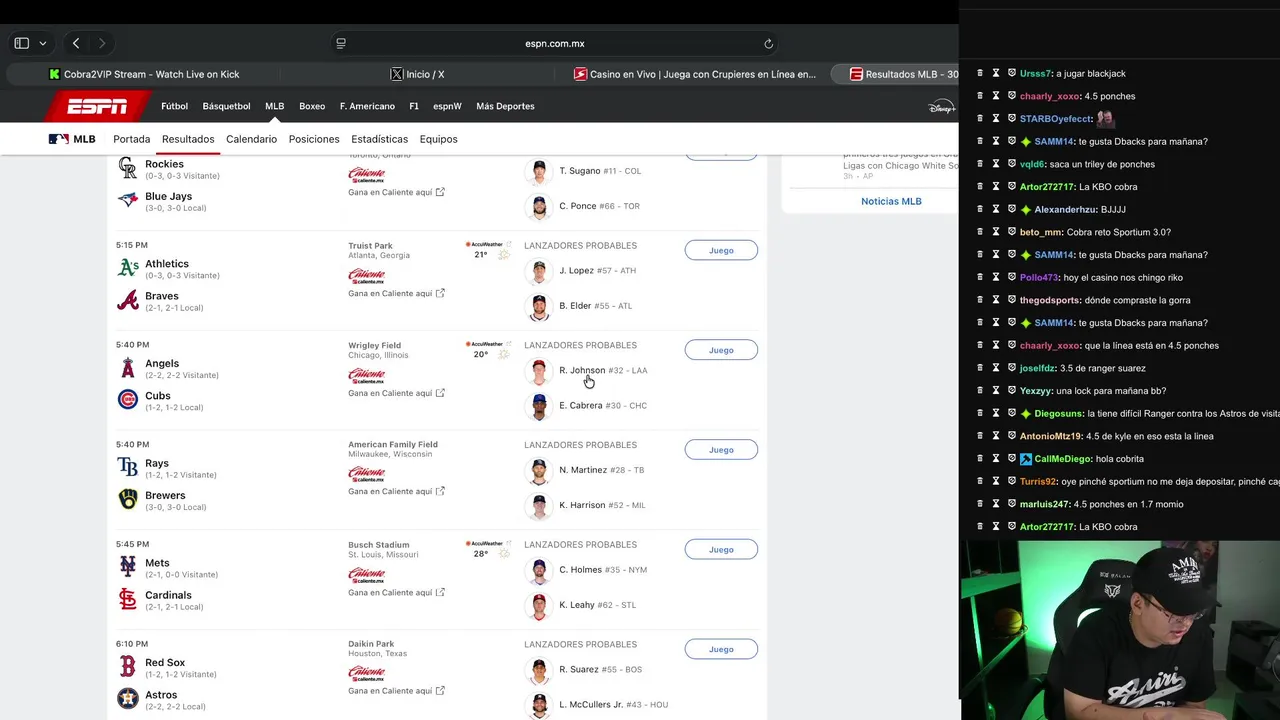Open pitcher L. McCullers Jr. profile
The image size is (1280, 720).
(x=591, y=705)
